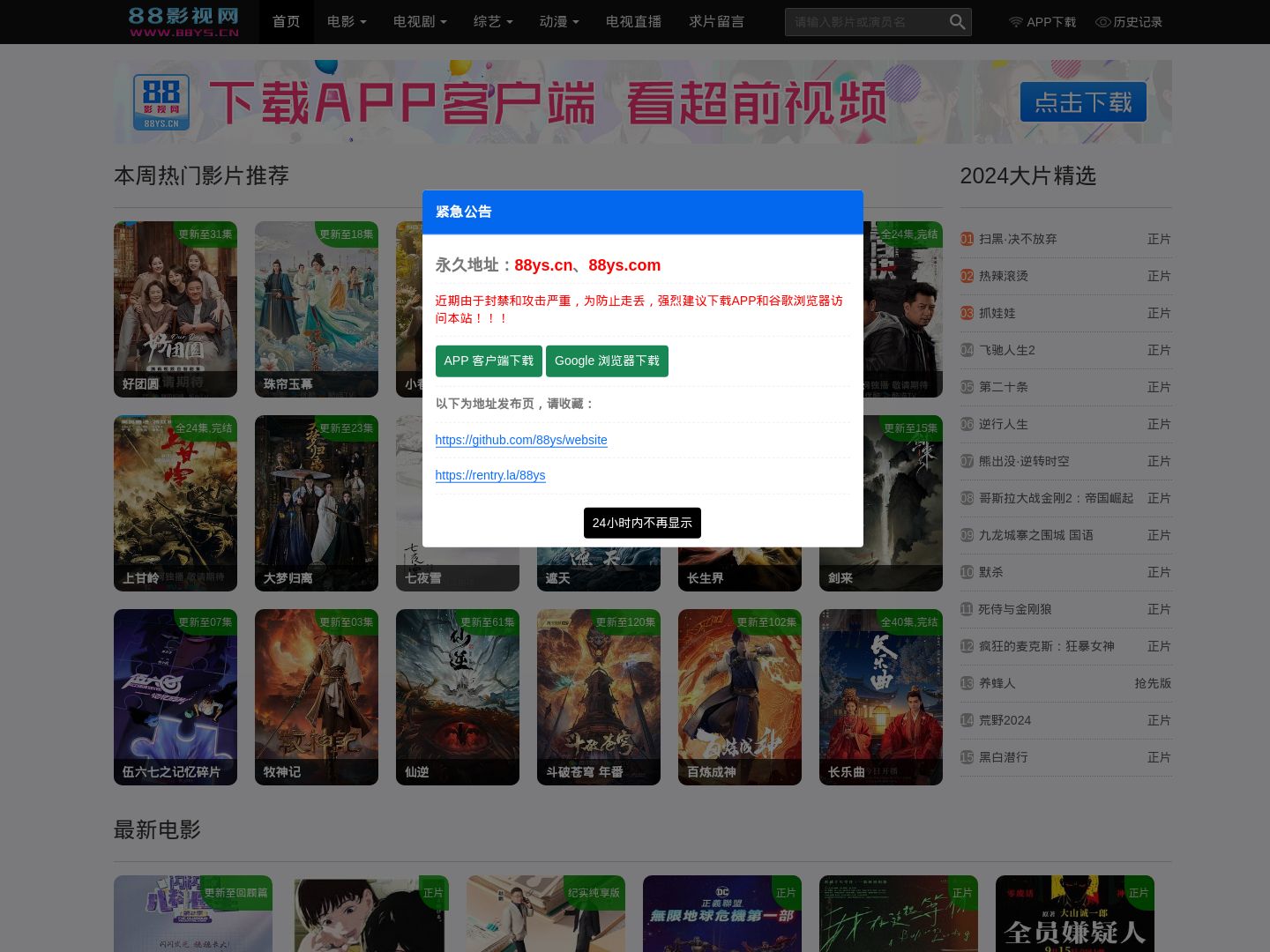This screenshot has height=952, width=1270.
Task: Open 斗破苍穹 年番 poster thumbnail
Action: [599, 697]
